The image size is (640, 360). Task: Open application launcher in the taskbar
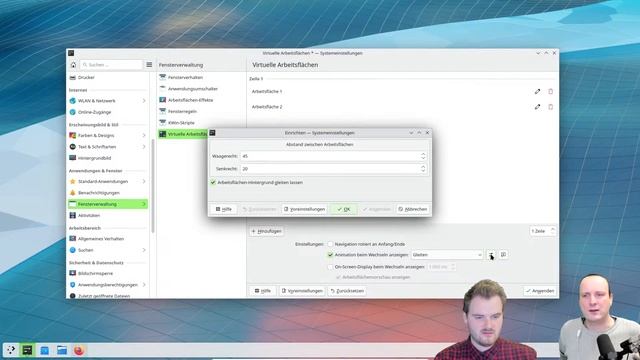click(11, 350)
